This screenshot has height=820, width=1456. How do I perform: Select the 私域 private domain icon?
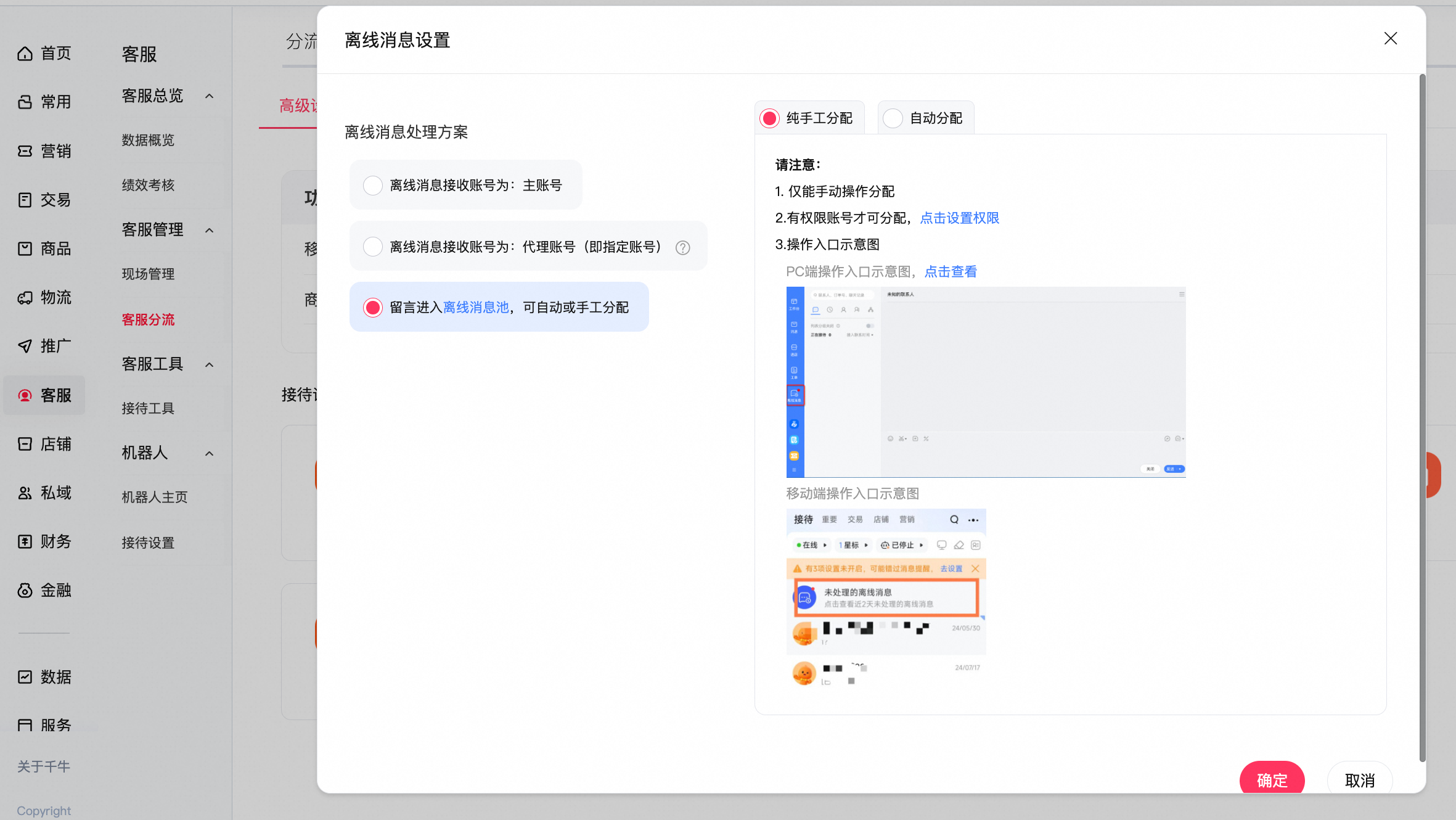(x=25, y=493)
